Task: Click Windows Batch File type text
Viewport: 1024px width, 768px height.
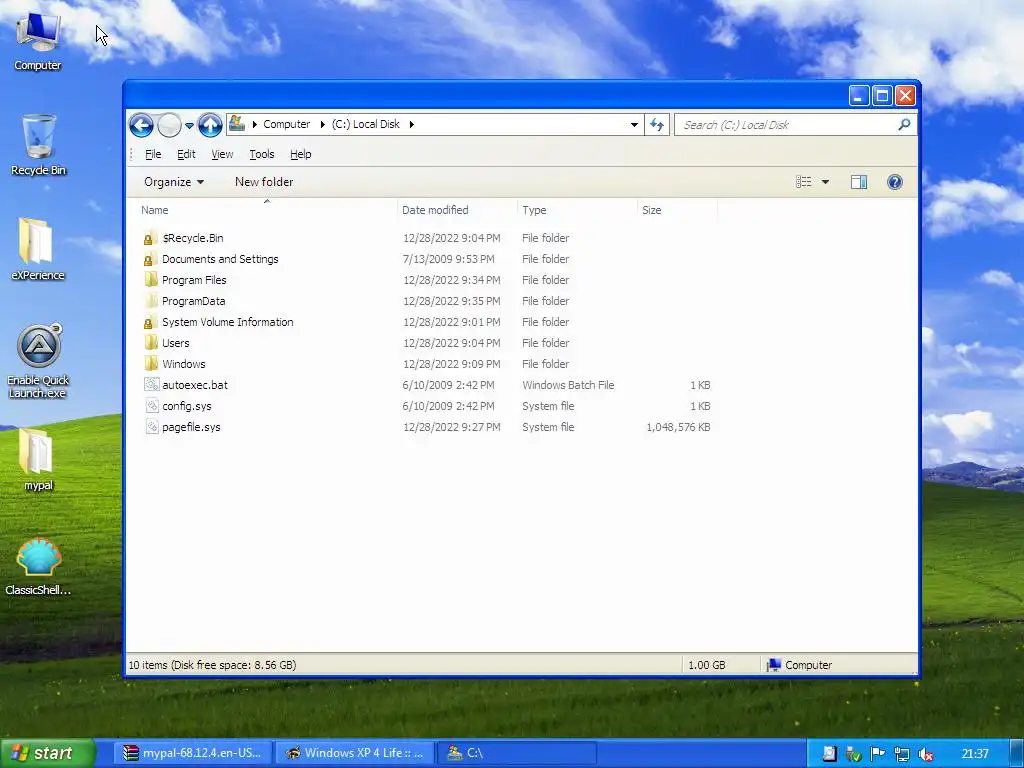Action: point(568,385)
